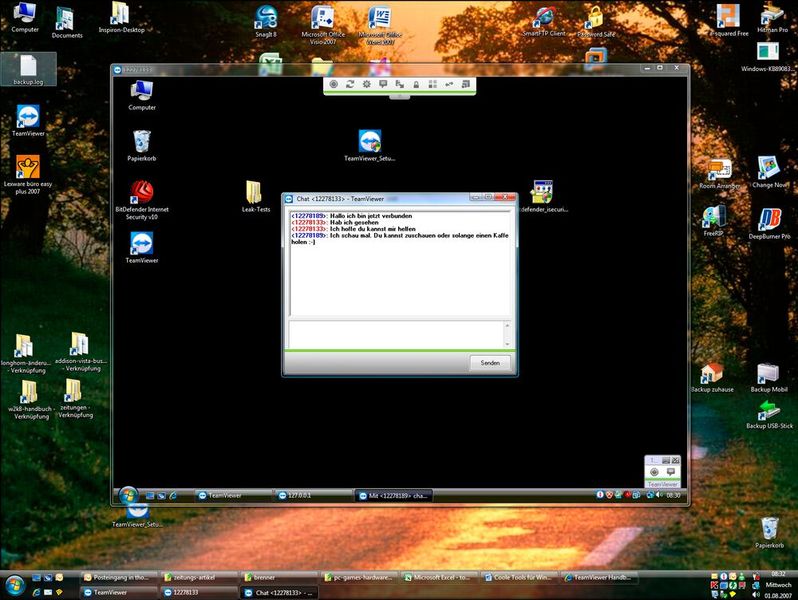This screenshot has height=600, width=798.
Task: Launch SmartFTP Client shortcut
Action: coord(544,22)
